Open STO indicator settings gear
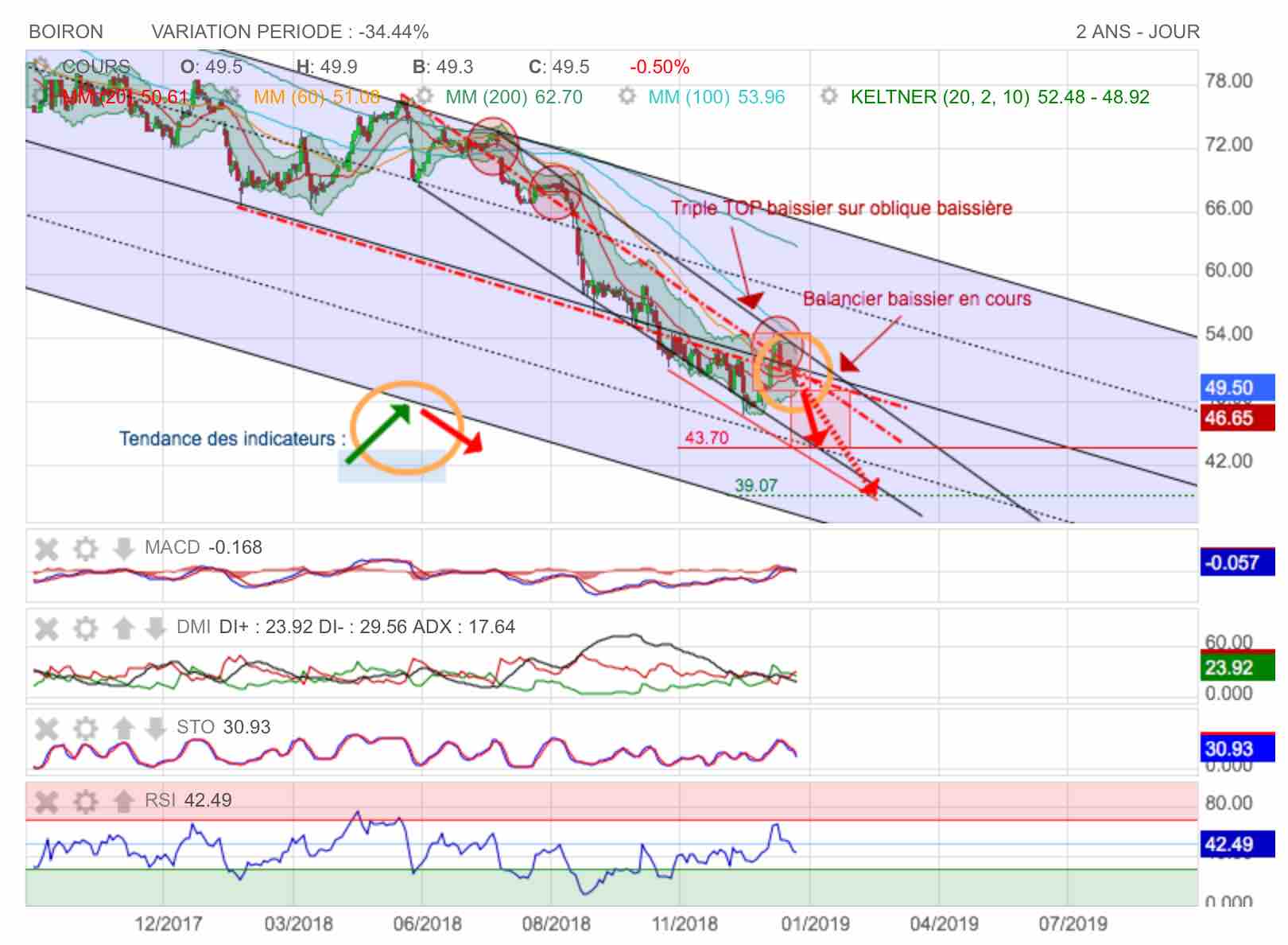Screen dimensions: 1288x945 click(x=85, y=728)
